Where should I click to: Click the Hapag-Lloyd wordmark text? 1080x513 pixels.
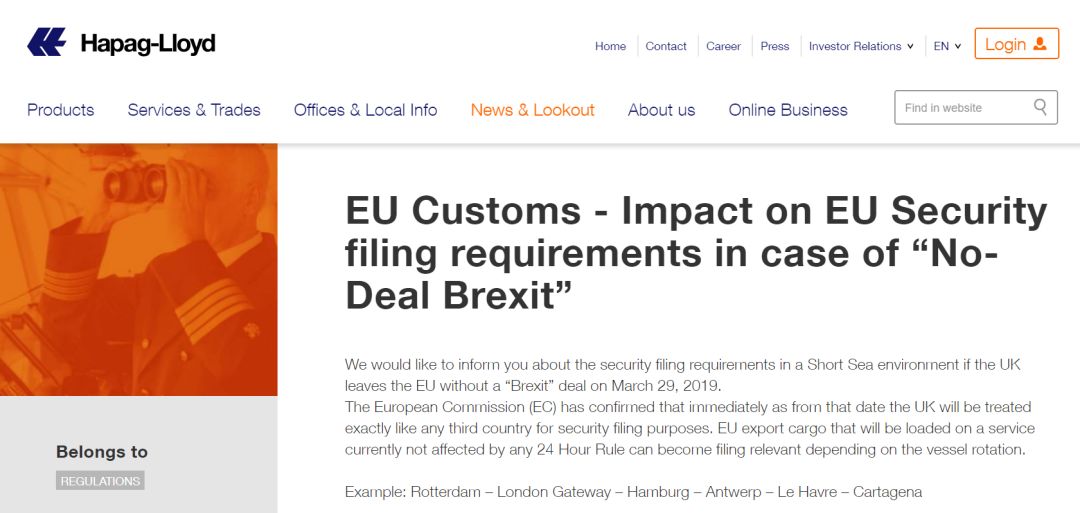point(147,44)
